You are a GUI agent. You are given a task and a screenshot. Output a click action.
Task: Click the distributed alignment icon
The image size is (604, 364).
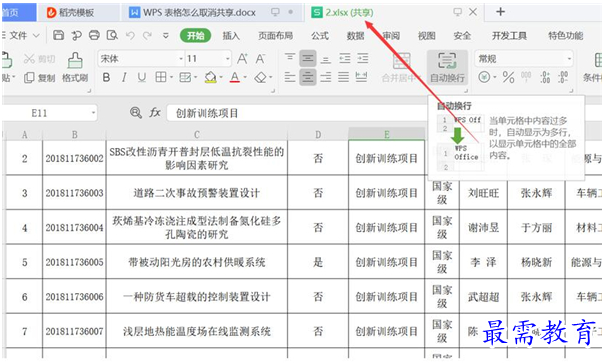pyautogui.click(x=361, y=77)
